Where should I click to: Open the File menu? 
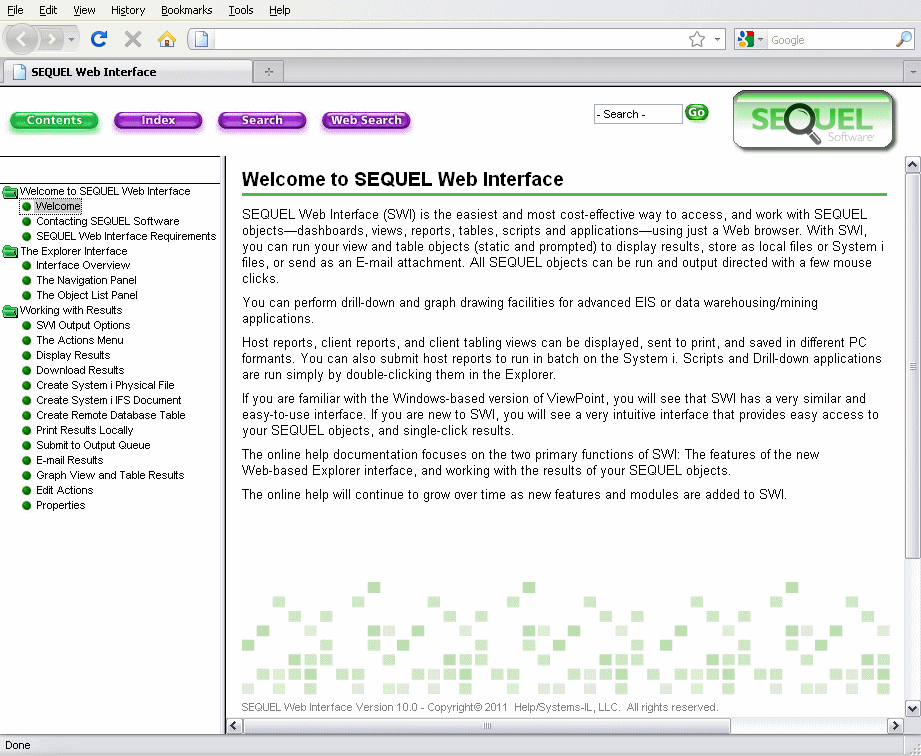click(x=15, y=10)
